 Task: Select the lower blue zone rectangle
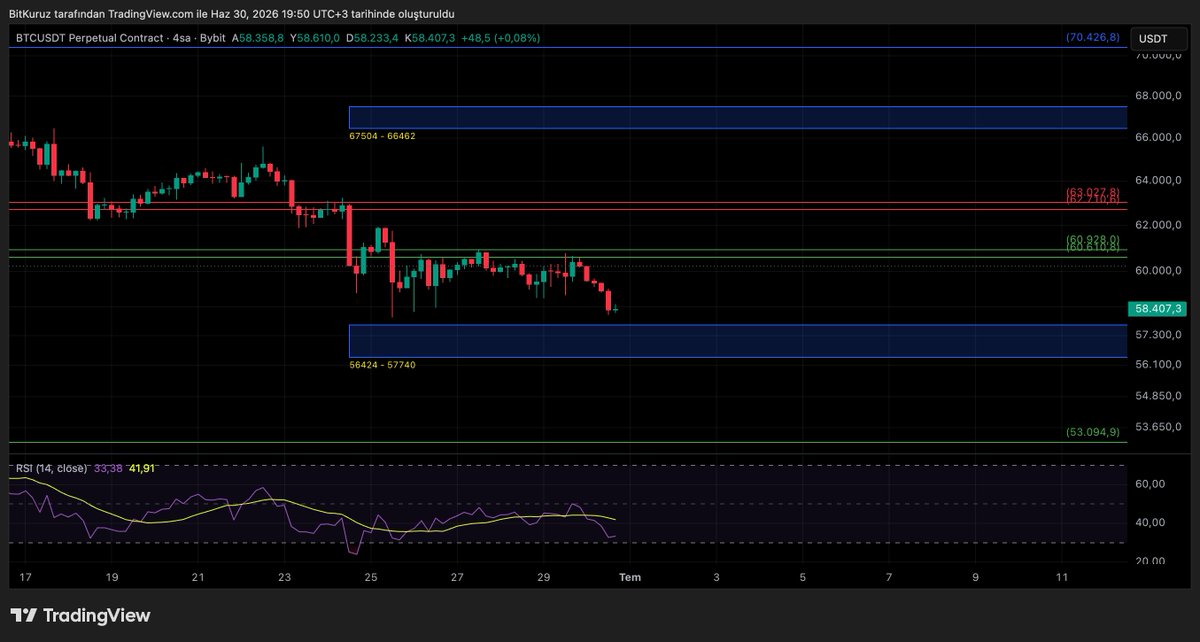tap(738, 340)
